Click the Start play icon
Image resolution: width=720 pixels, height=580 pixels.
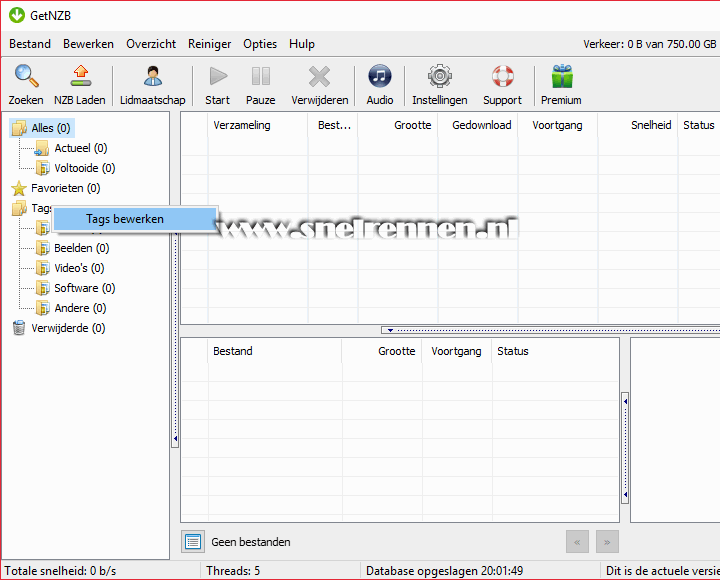pyautogui.click(x=218, y=76)
